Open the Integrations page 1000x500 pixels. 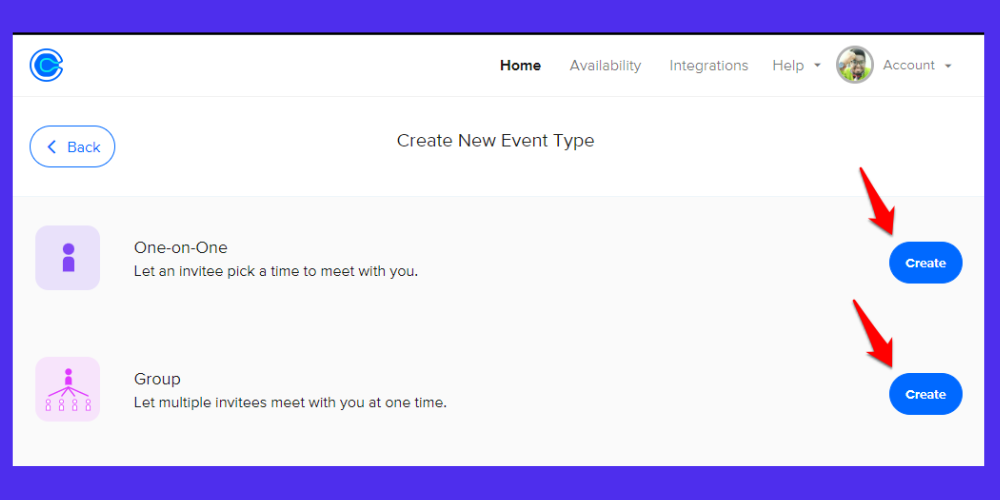point(709,65)
